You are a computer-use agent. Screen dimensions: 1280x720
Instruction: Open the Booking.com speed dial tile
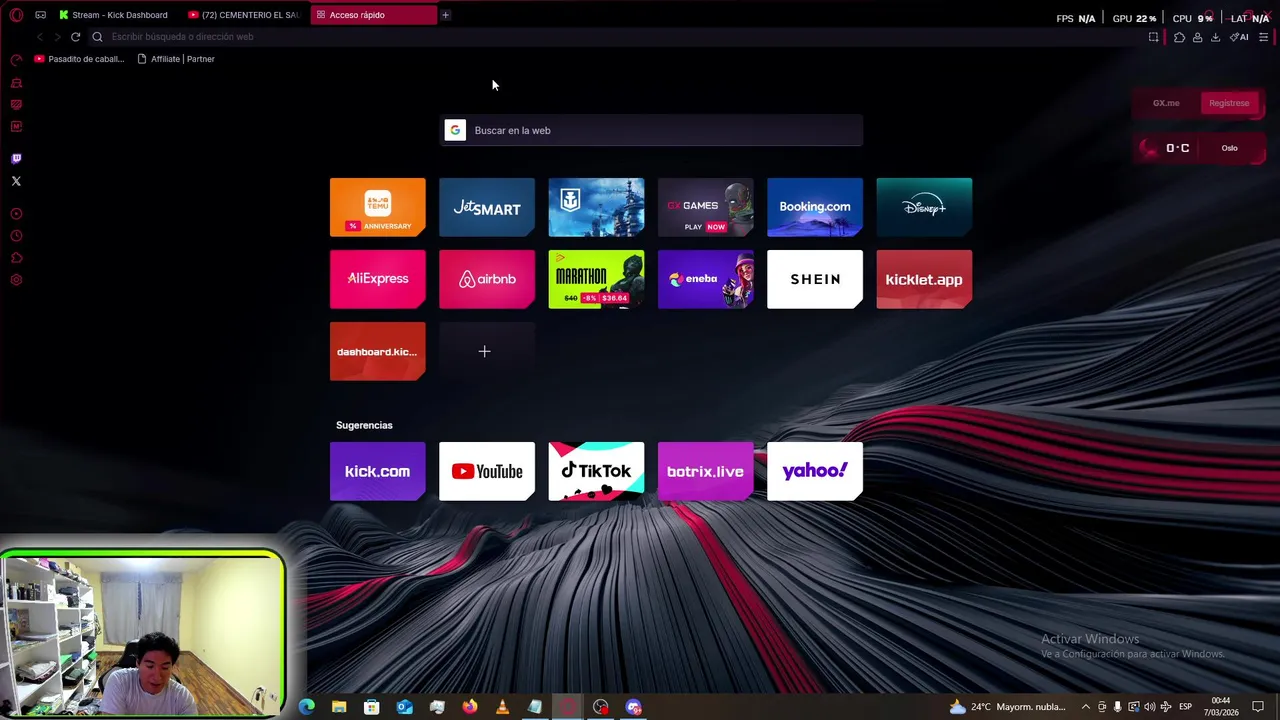[x=815, y=207]
